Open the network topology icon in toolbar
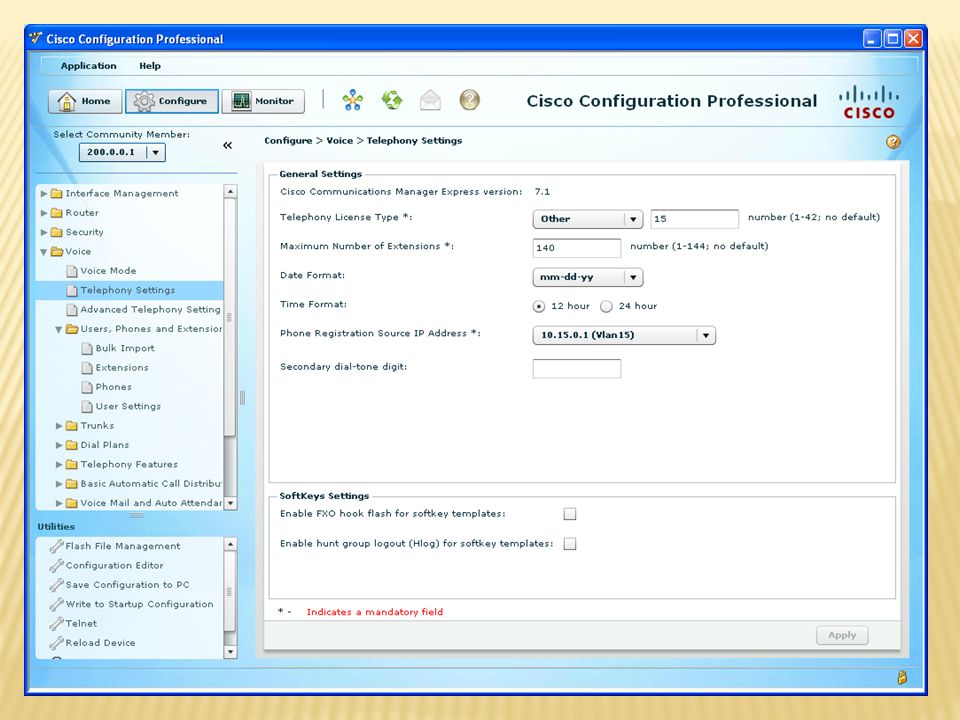This screenshot has height=720, width=960. click(353, 100)
